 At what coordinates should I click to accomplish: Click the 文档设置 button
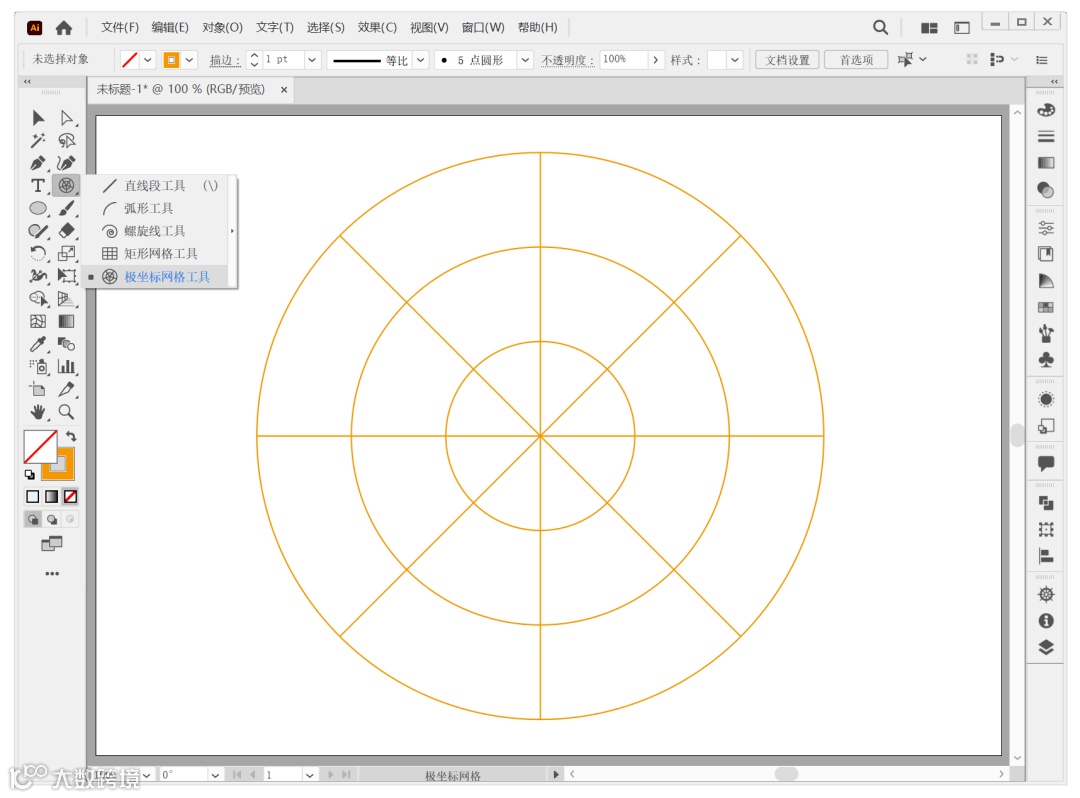pyautogui.click(x=787, y=60)
